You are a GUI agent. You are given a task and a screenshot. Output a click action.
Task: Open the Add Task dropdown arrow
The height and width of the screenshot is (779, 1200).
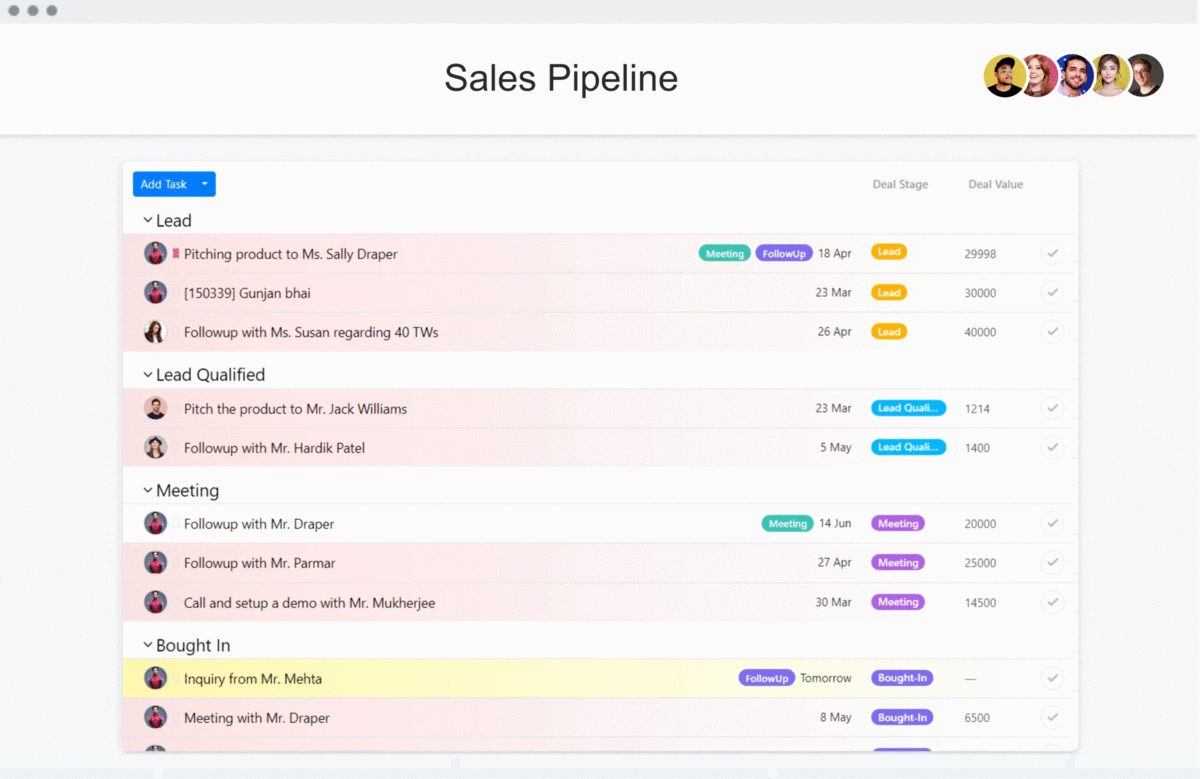(x=204, y=184)
